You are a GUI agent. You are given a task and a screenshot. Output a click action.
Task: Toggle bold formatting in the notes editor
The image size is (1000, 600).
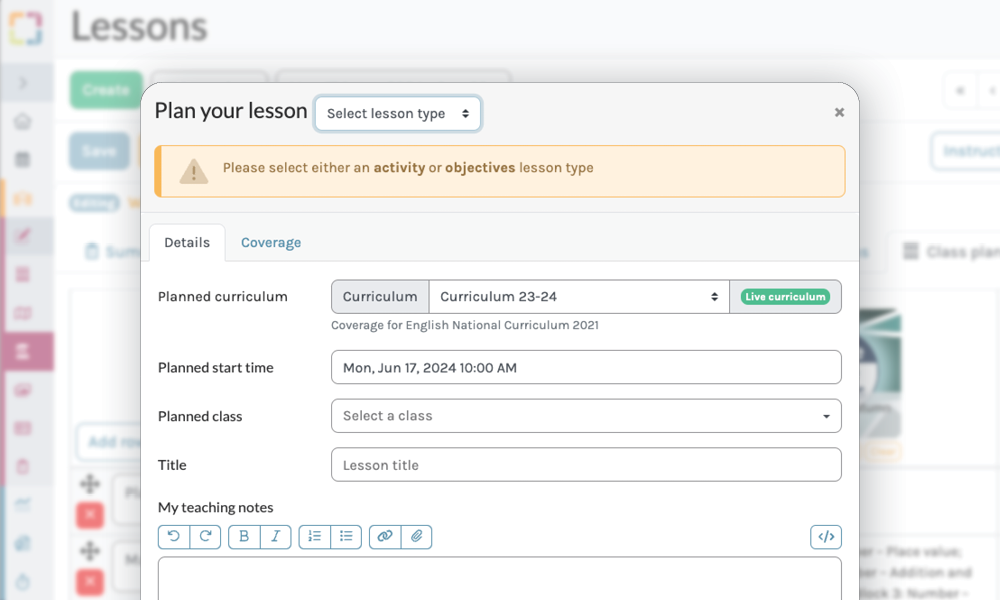coord(244,537)
